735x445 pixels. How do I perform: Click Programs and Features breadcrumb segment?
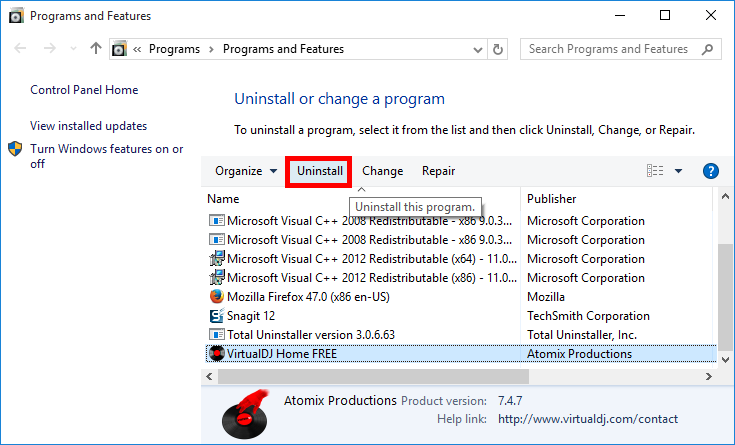(x=283, y=49)
